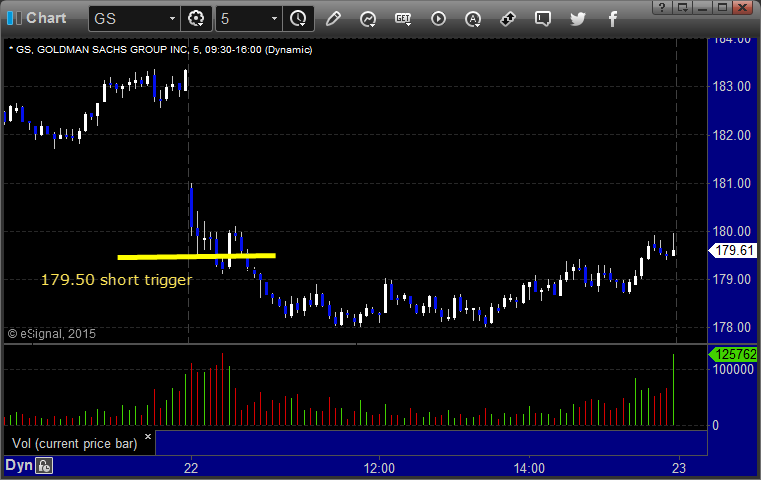Viewport: 761px width, 480px height.
Task: Click the pop-out window button
Action: click(682, 7)
